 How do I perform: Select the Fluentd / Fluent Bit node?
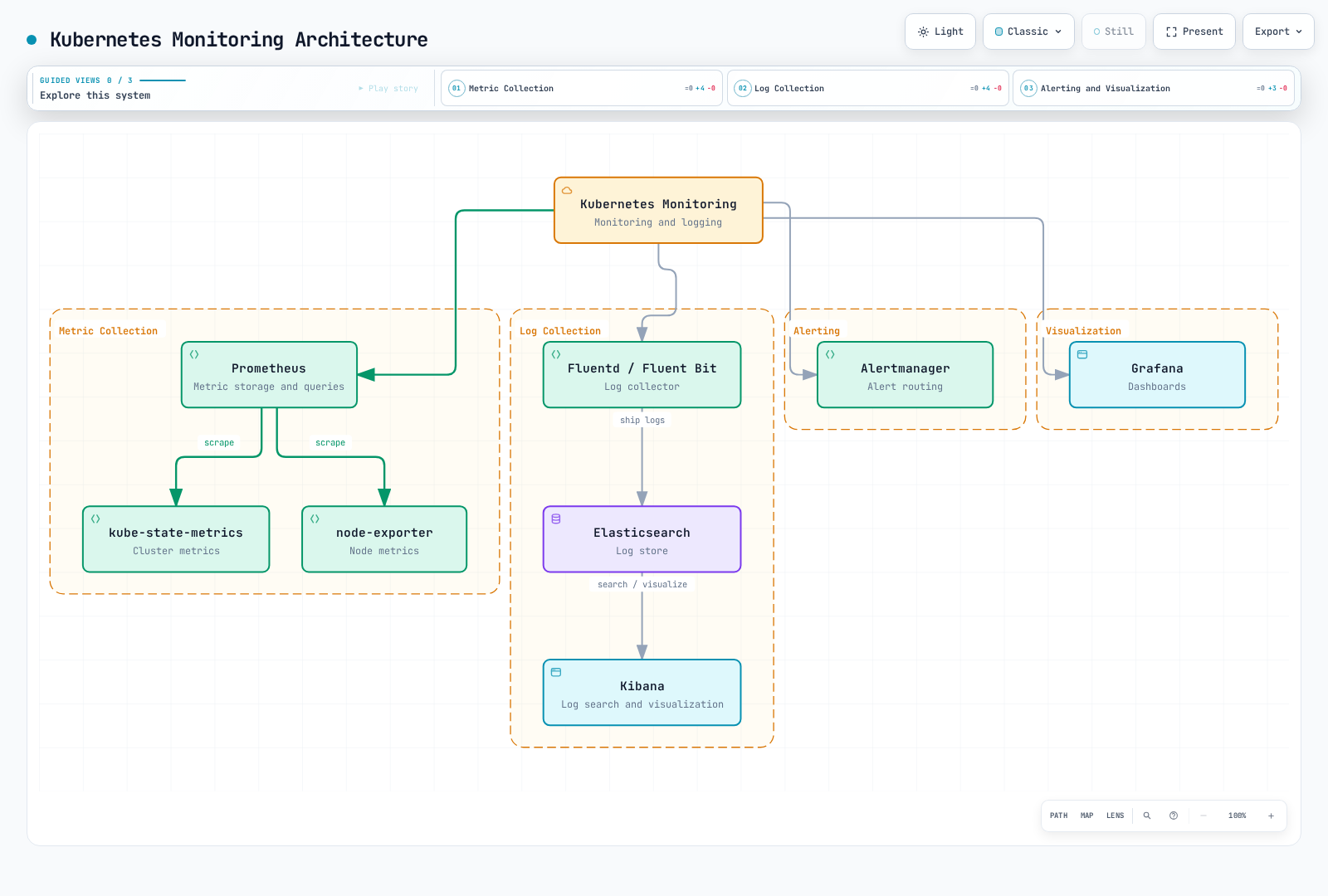click(x=642, y=375)
